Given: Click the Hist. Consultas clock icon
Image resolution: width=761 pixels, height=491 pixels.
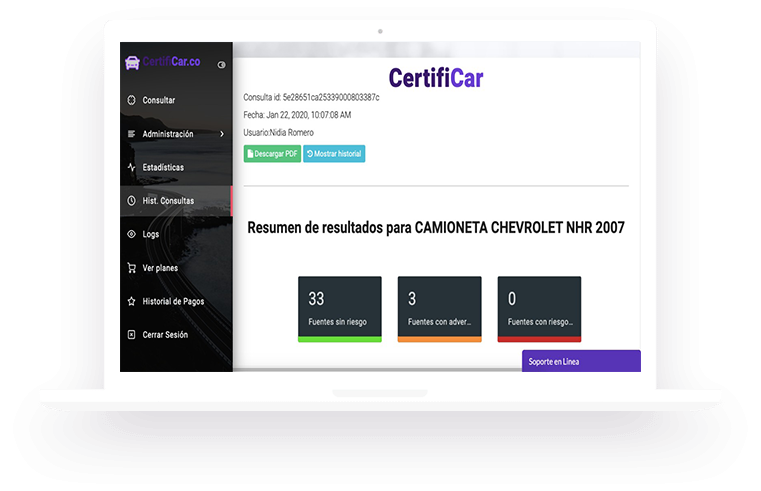Looking at the screenshot, I should tap(132, 200).
